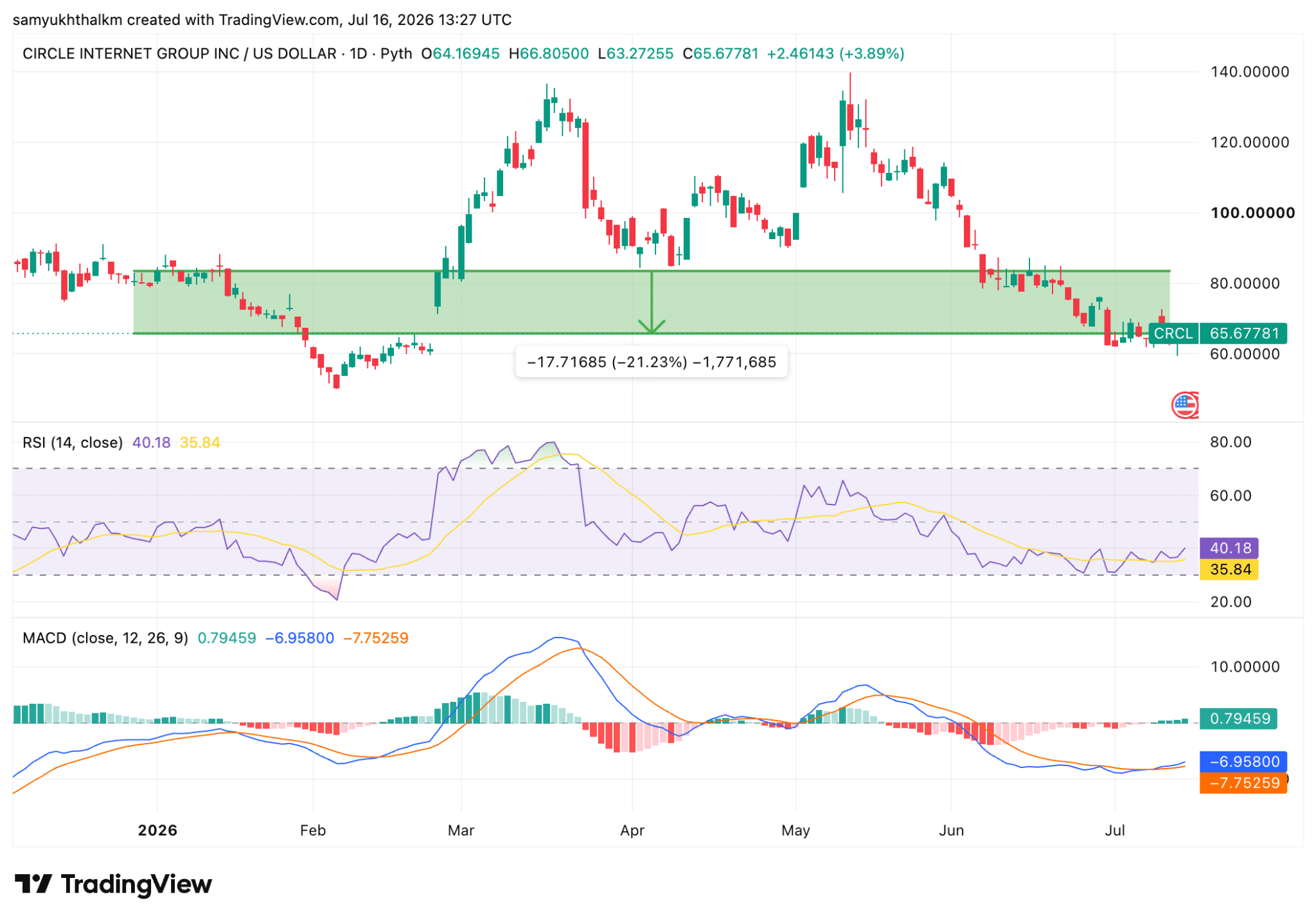Click the 120.00000 price axis label
This screenshot has height=921, width=1316.
1250,142
